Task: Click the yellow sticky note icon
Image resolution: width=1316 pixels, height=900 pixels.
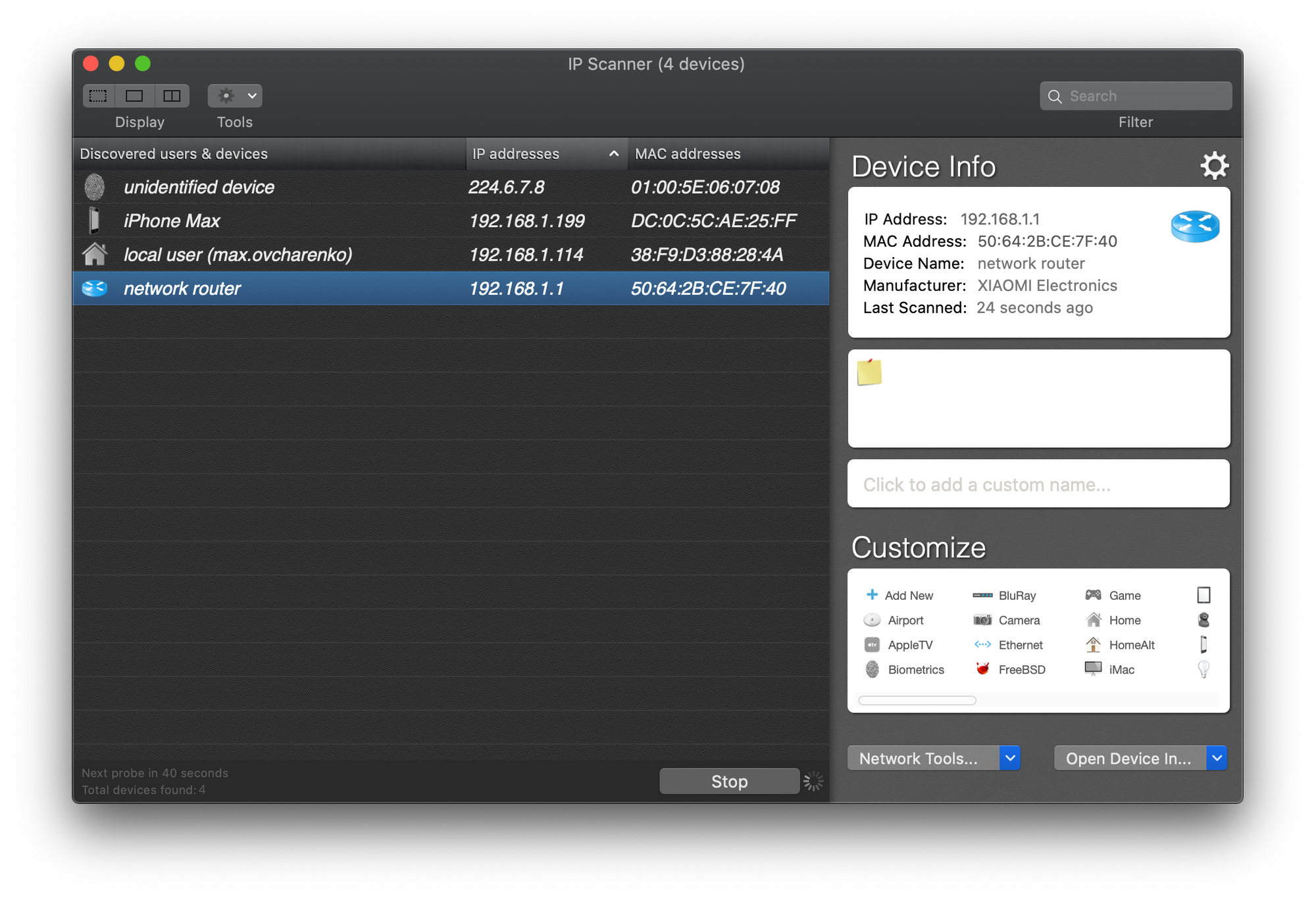Action: coord(869,372)
